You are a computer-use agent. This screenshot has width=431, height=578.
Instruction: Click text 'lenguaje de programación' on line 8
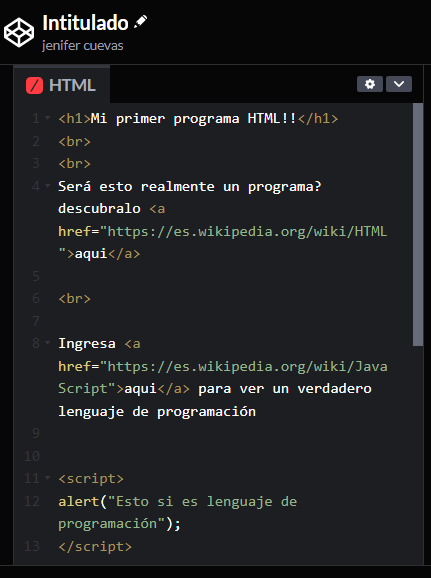[157, 411]
